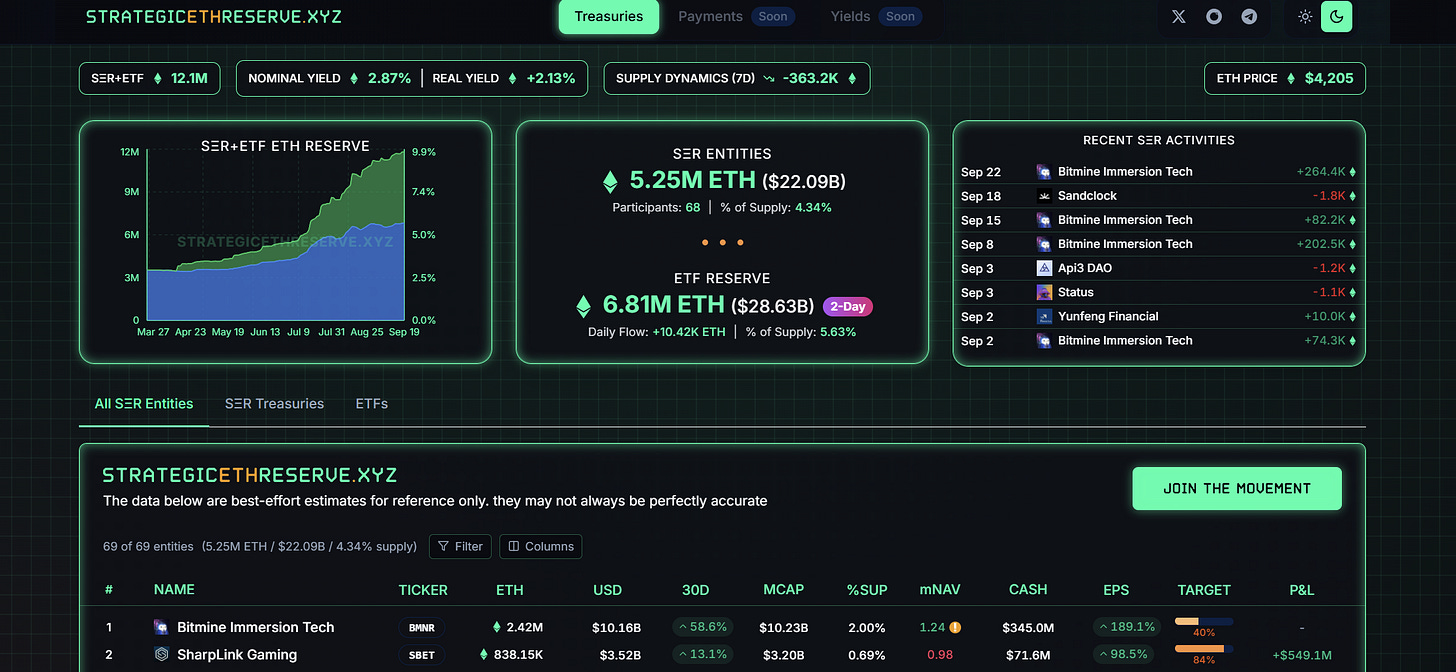Image resolution: width=1456 pixels, height=672 pixels.
Task: Sort table by P&L column
Action: tap(1302, 589)
